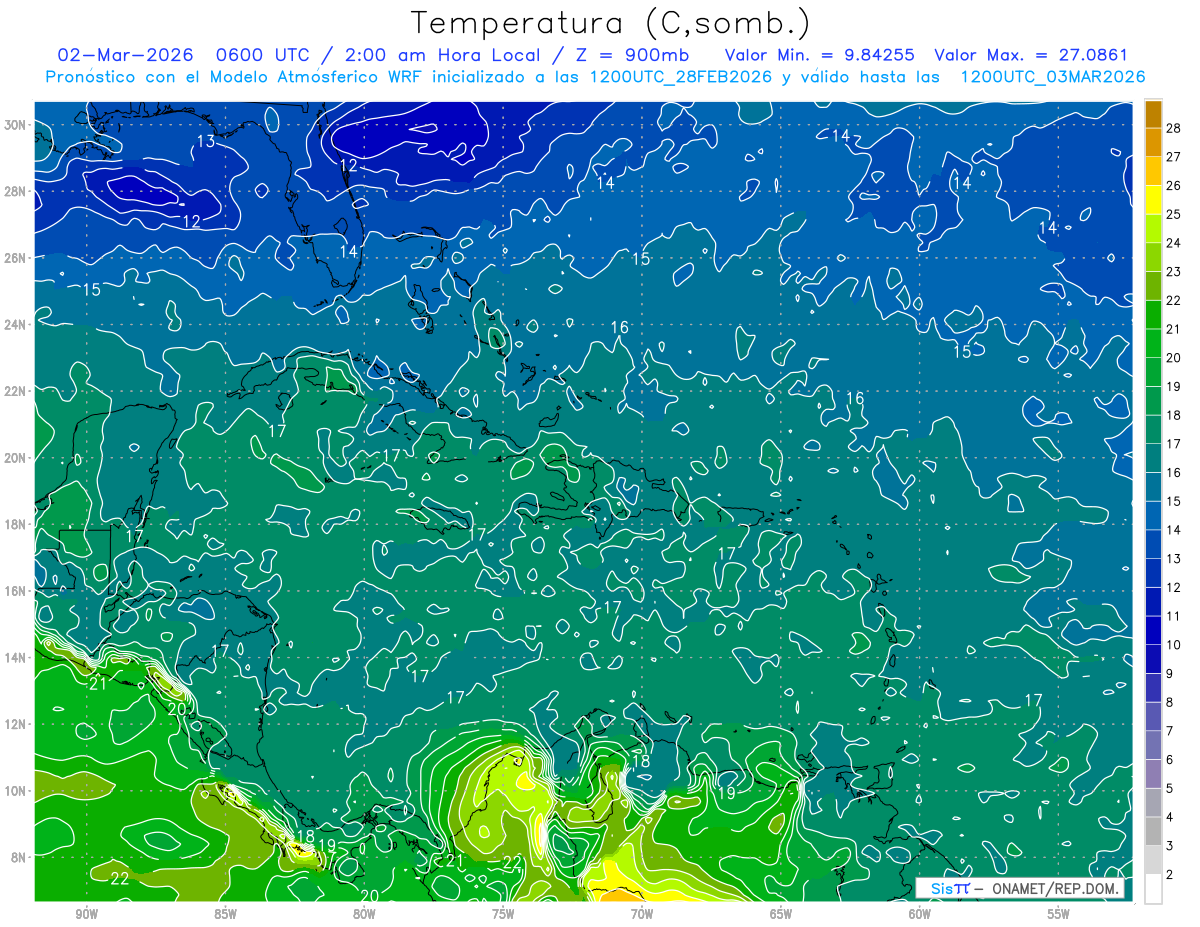Click the 60W longitude axis label
Screen dimensions: 1200x927
tap(920, 914)
